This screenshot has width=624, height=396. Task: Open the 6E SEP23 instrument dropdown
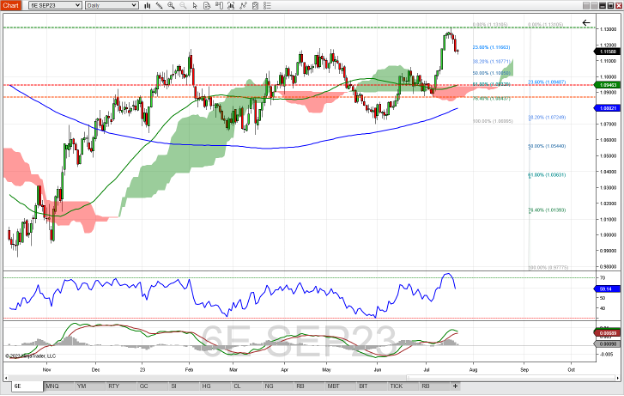coord(55,6)
